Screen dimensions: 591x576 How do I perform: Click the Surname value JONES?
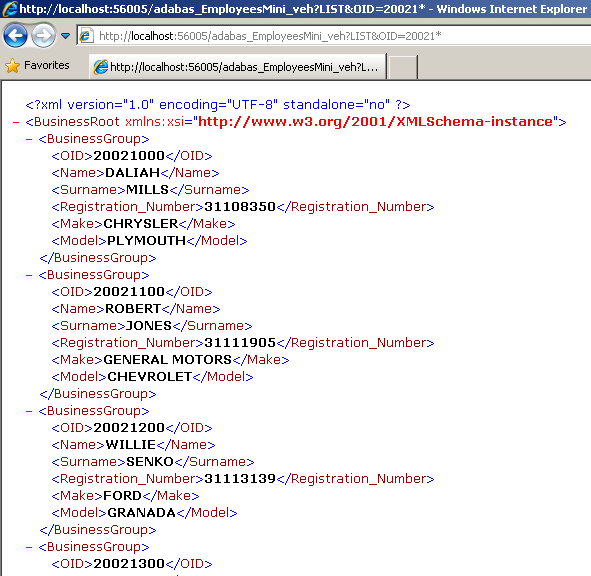point(149,326)
